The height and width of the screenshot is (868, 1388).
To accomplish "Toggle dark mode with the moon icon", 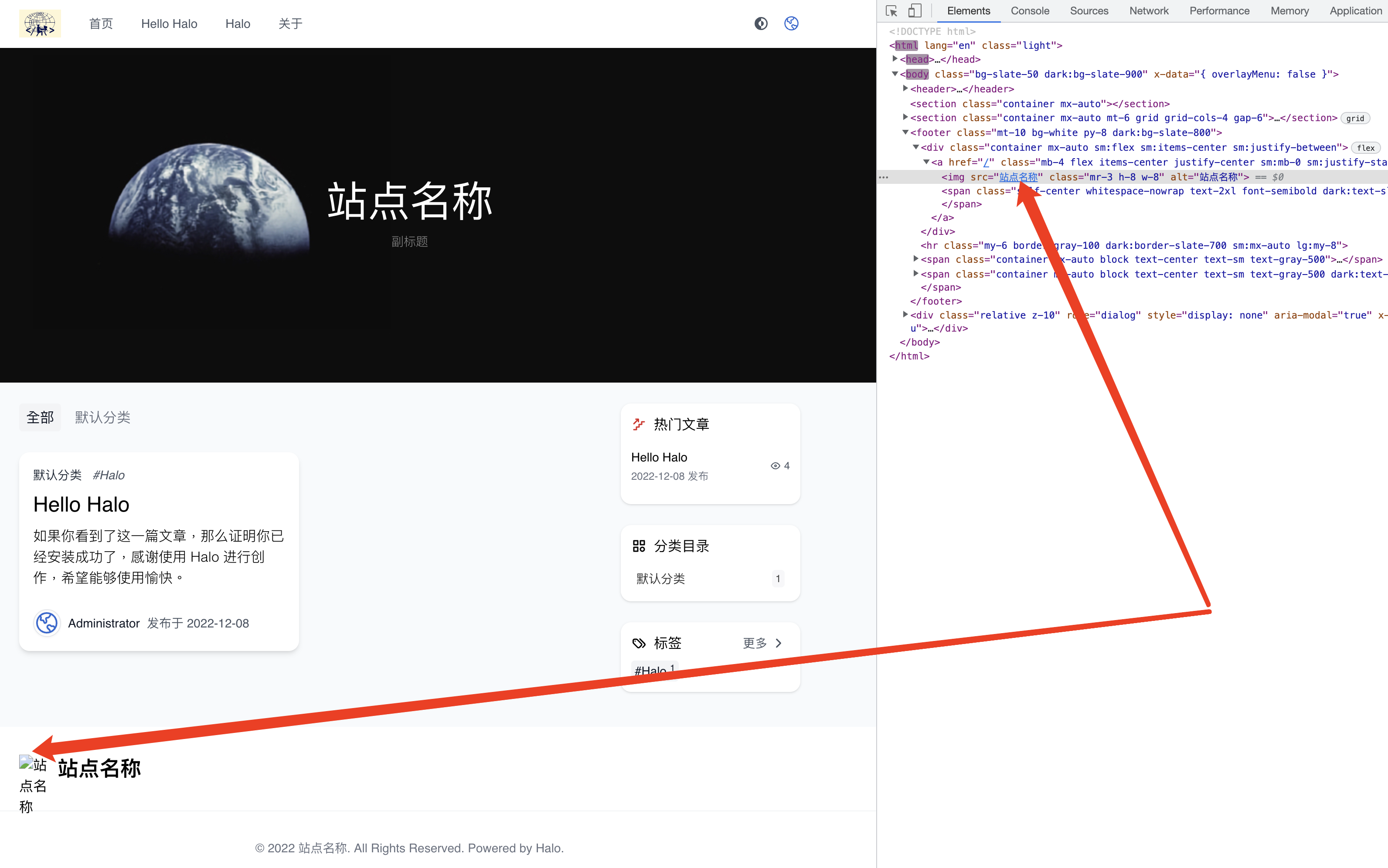I will point(761,23).
